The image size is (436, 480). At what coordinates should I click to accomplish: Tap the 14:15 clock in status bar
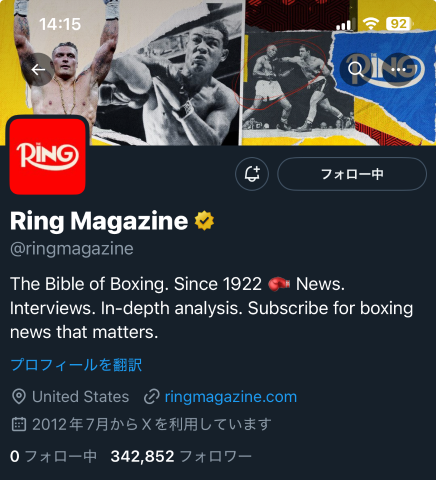tap(60, 24)
